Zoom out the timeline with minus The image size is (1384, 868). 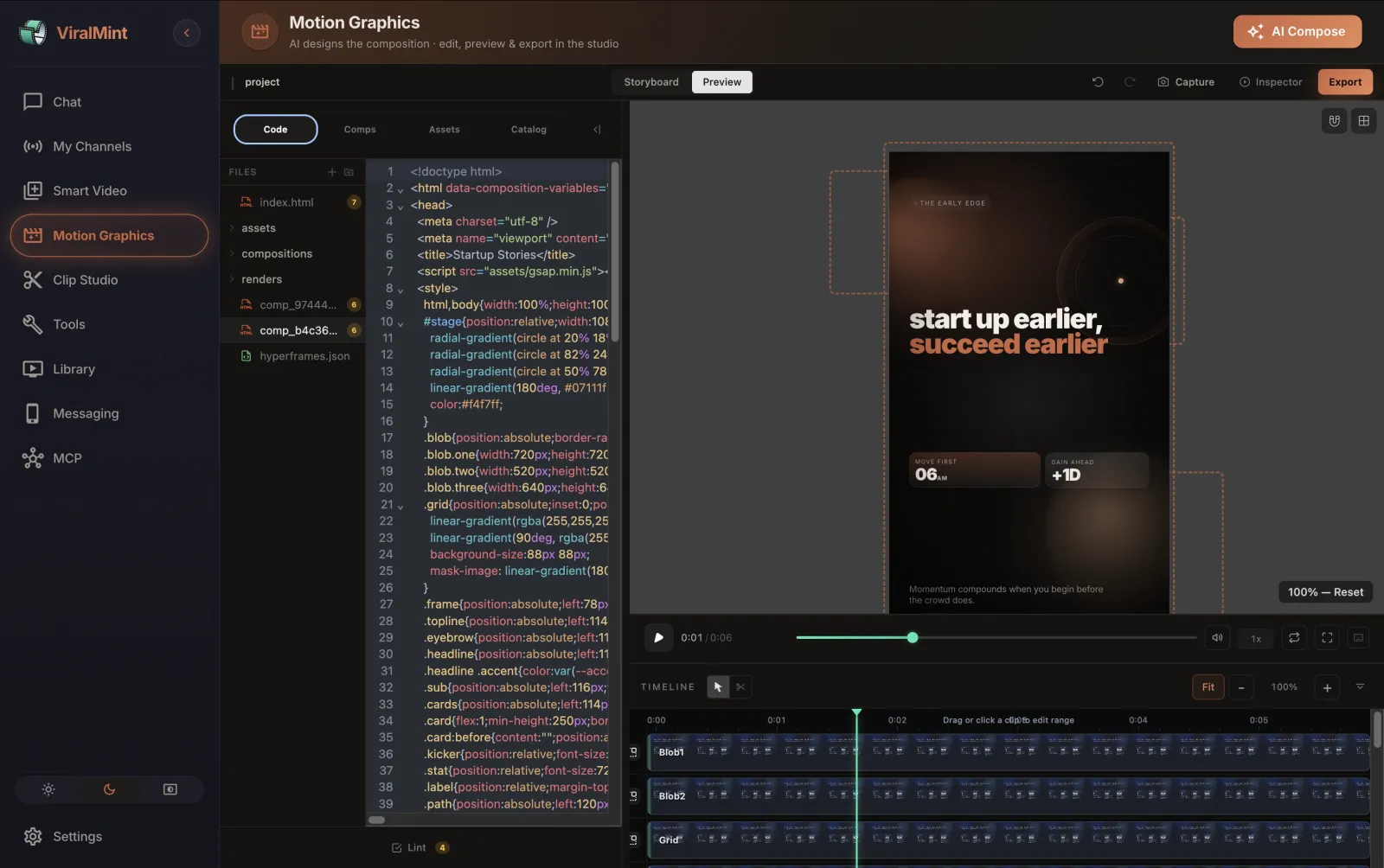[1241, 687]
